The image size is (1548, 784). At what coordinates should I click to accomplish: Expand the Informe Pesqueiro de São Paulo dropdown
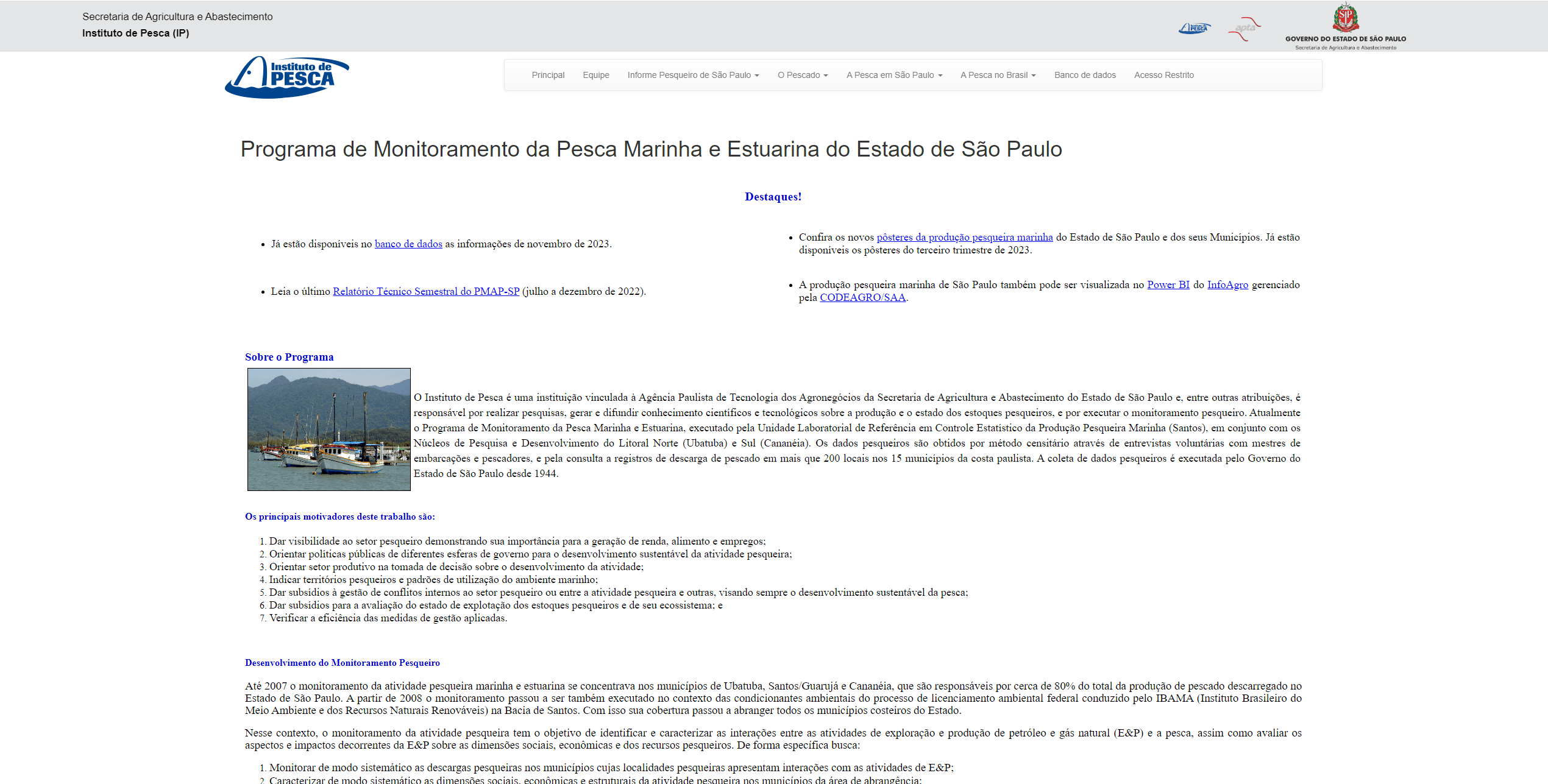pos(693,75)
